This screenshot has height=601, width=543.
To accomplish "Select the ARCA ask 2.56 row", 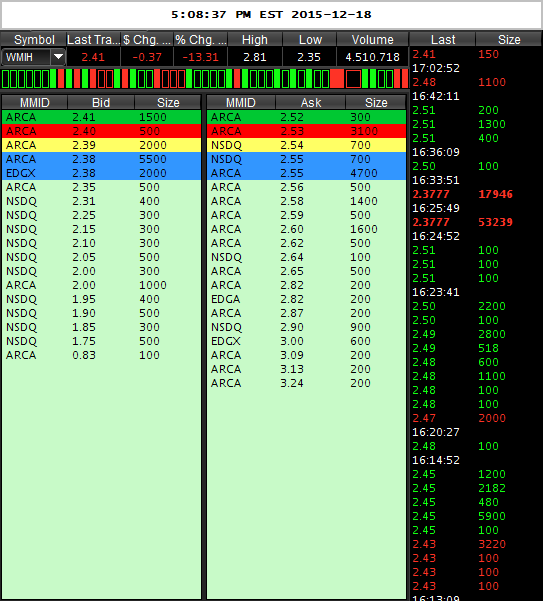I will (x=307, y=187).
